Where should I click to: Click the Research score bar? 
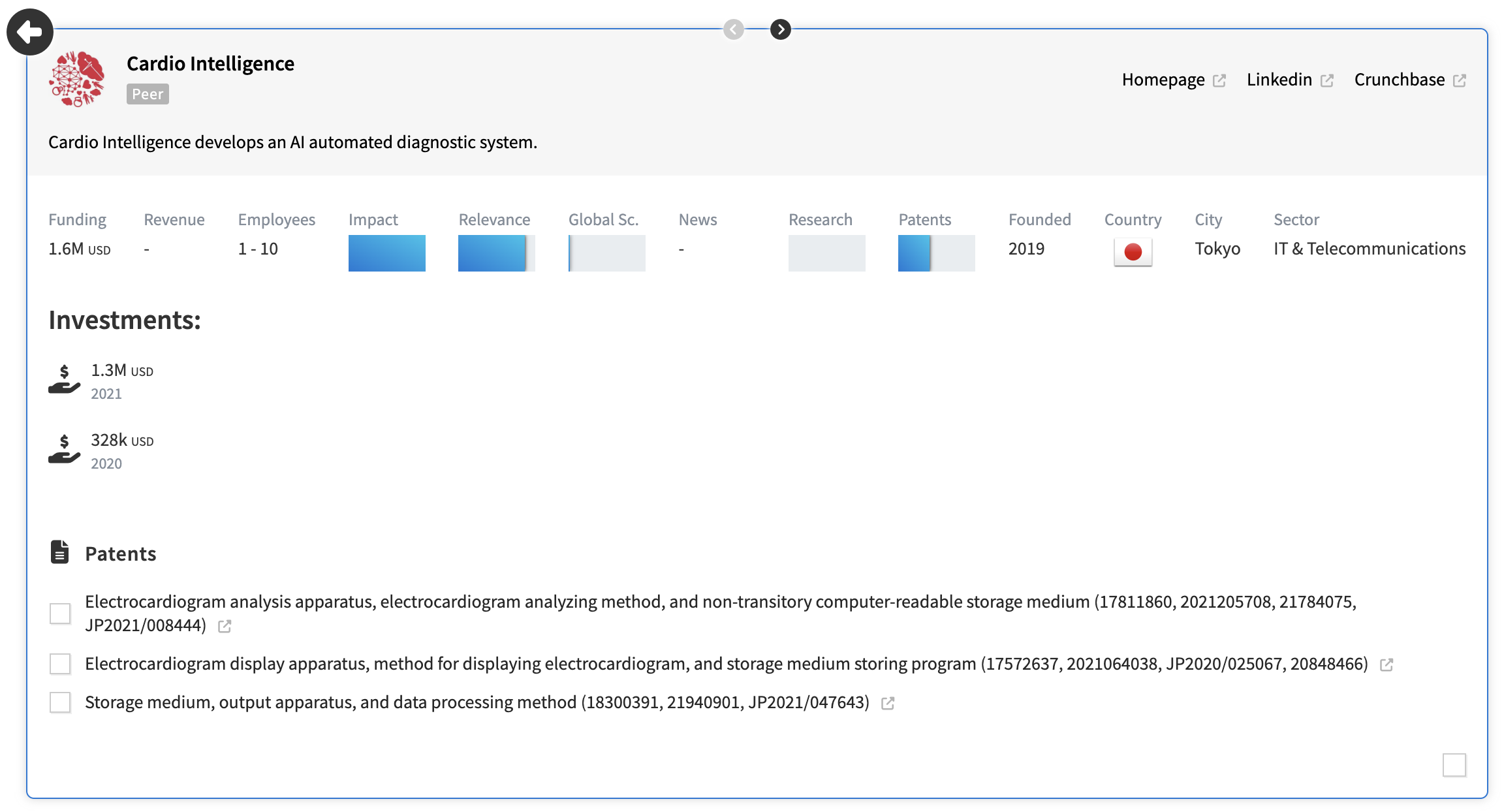[827, 253]
